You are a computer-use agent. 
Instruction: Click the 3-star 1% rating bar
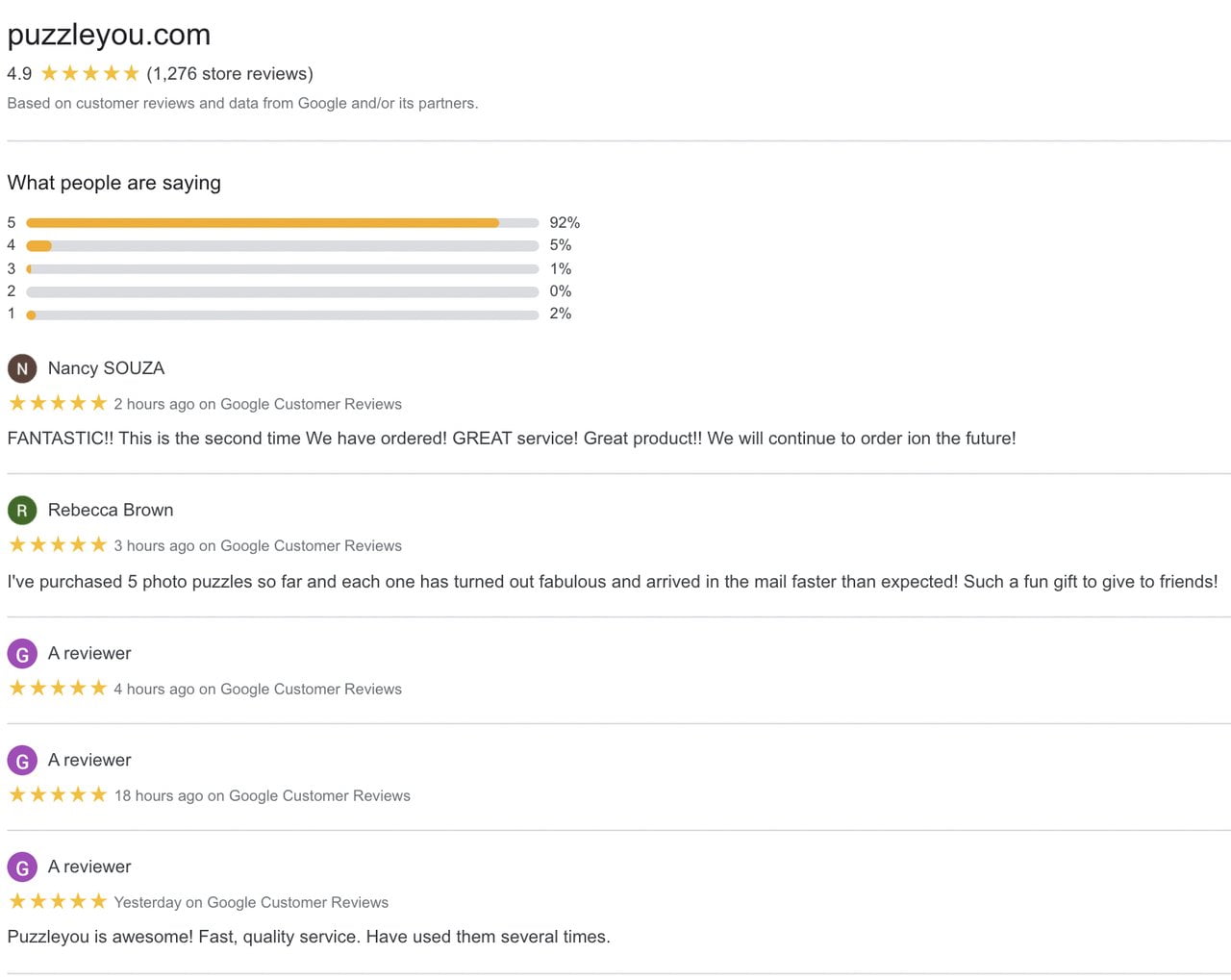click(x=282, y=269)
